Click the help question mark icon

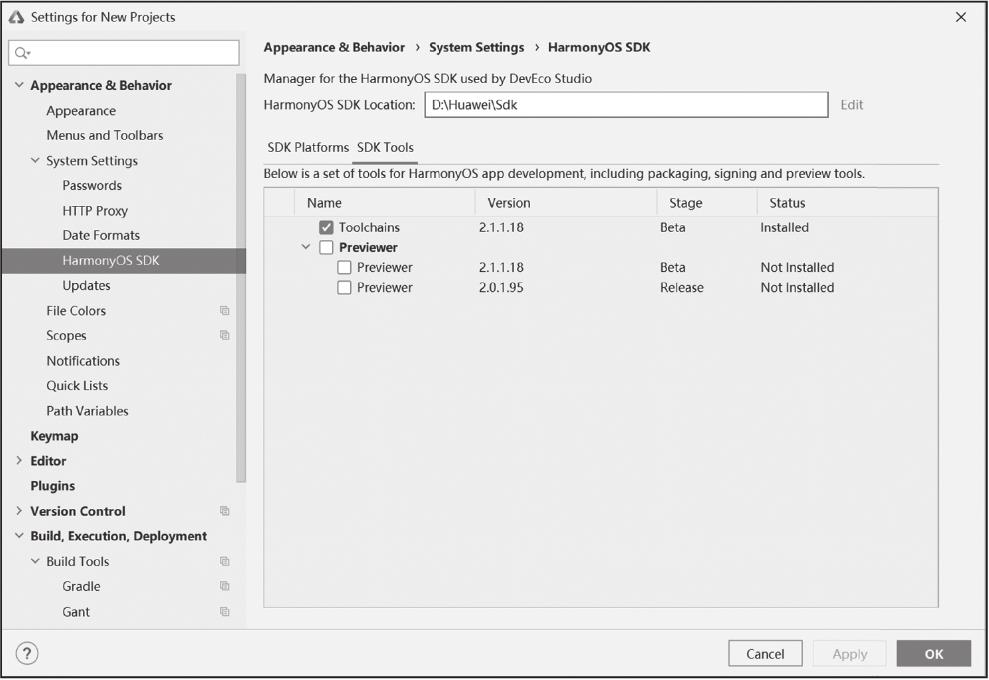[x=27, y=654]
